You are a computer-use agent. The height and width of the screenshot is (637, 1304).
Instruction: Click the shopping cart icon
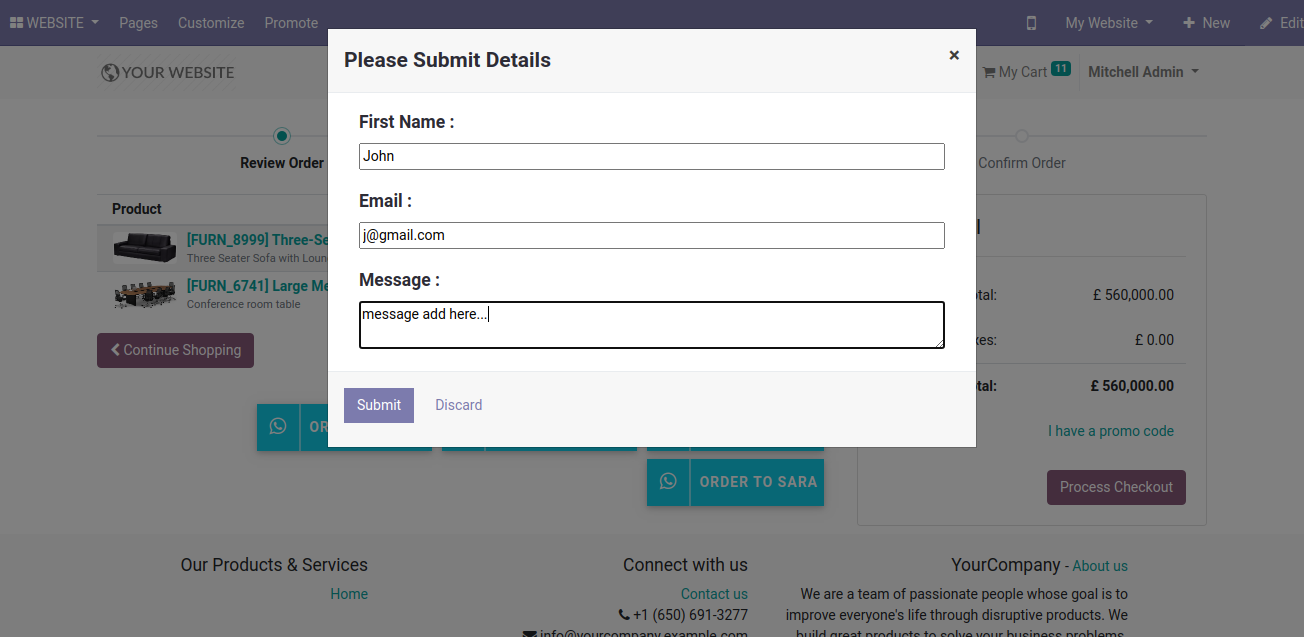(989, 72)
